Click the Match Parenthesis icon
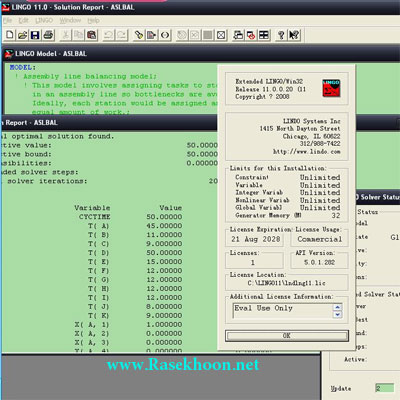The width and height of the screenshot is (400, 400). (165, 35)
